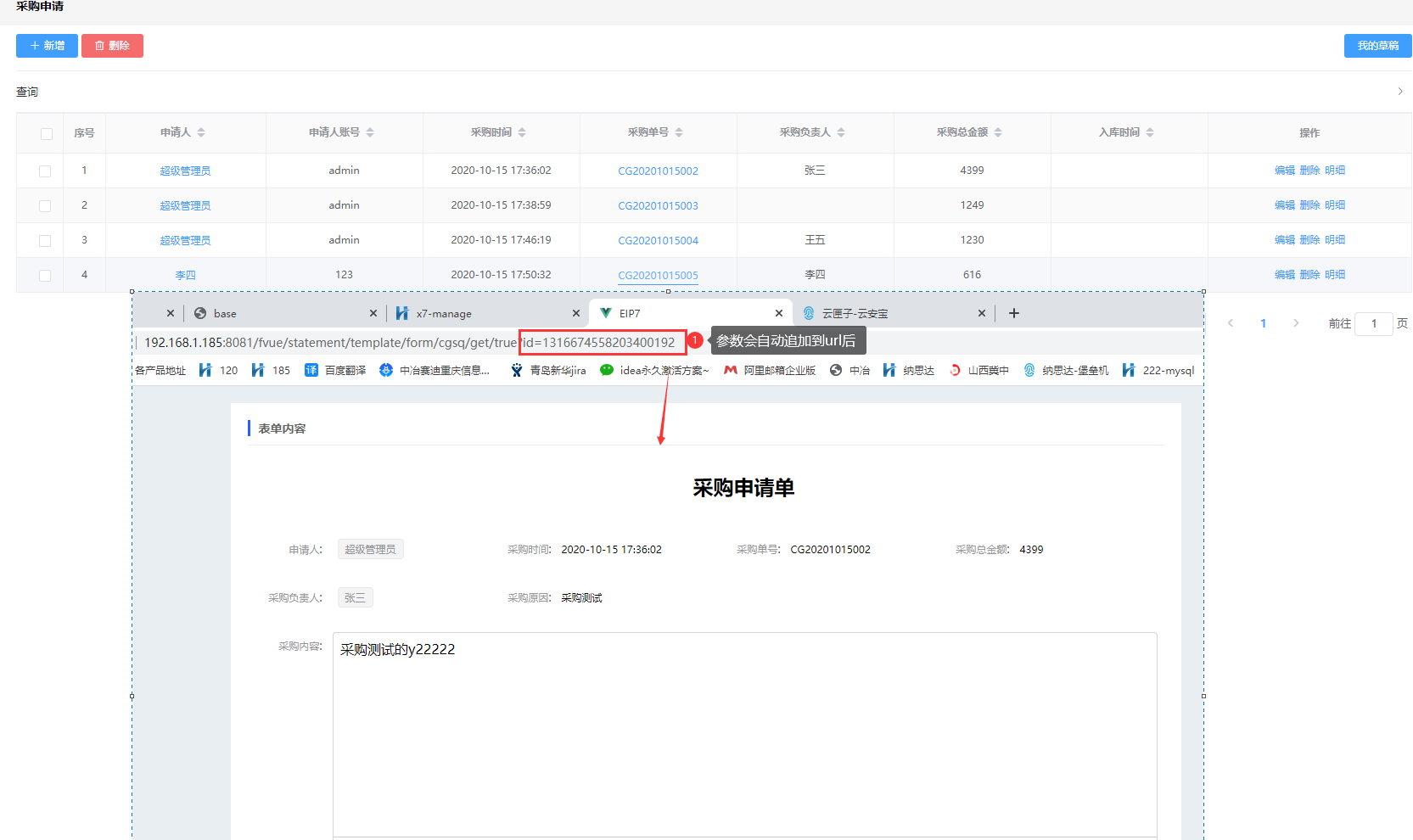Click 明细 for row 4
Image resolution: width=1413 pixels, height=840 pixels.
point(1335,275)
